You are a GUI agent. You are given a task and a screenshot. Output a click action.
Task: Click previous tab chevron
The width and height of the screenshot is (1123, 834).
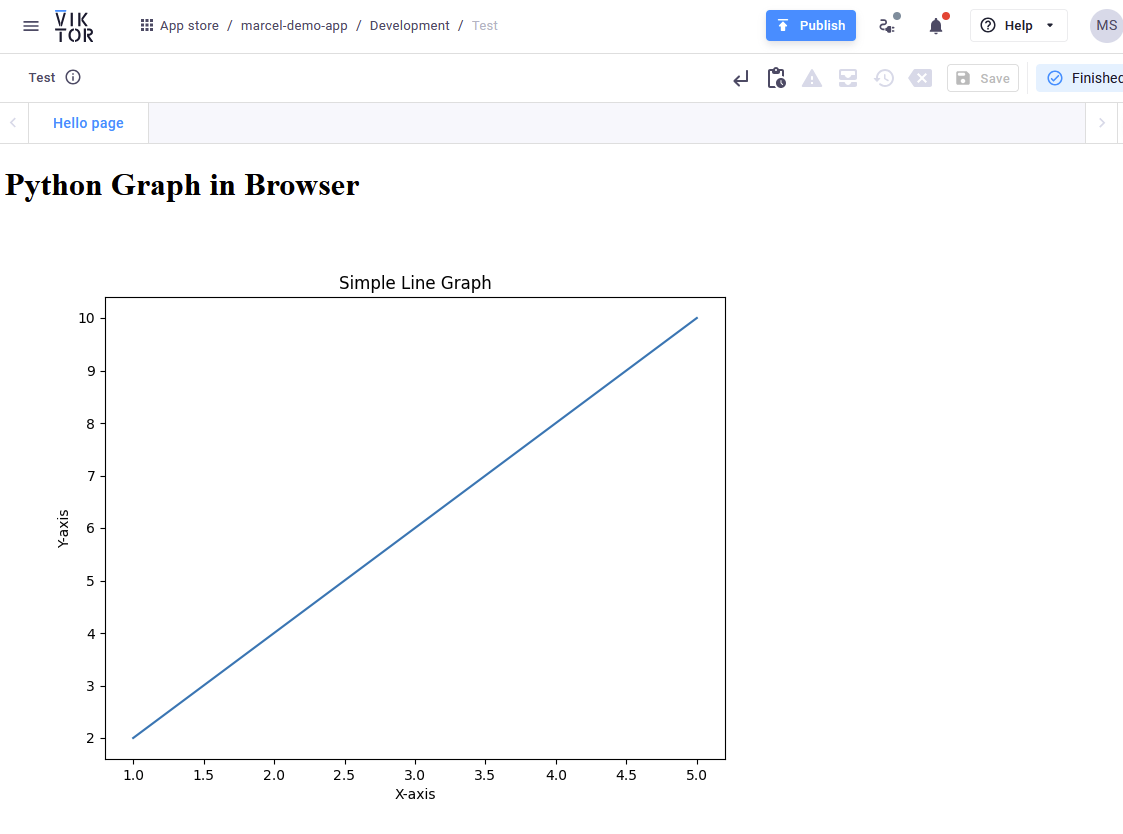pos(13,123)
